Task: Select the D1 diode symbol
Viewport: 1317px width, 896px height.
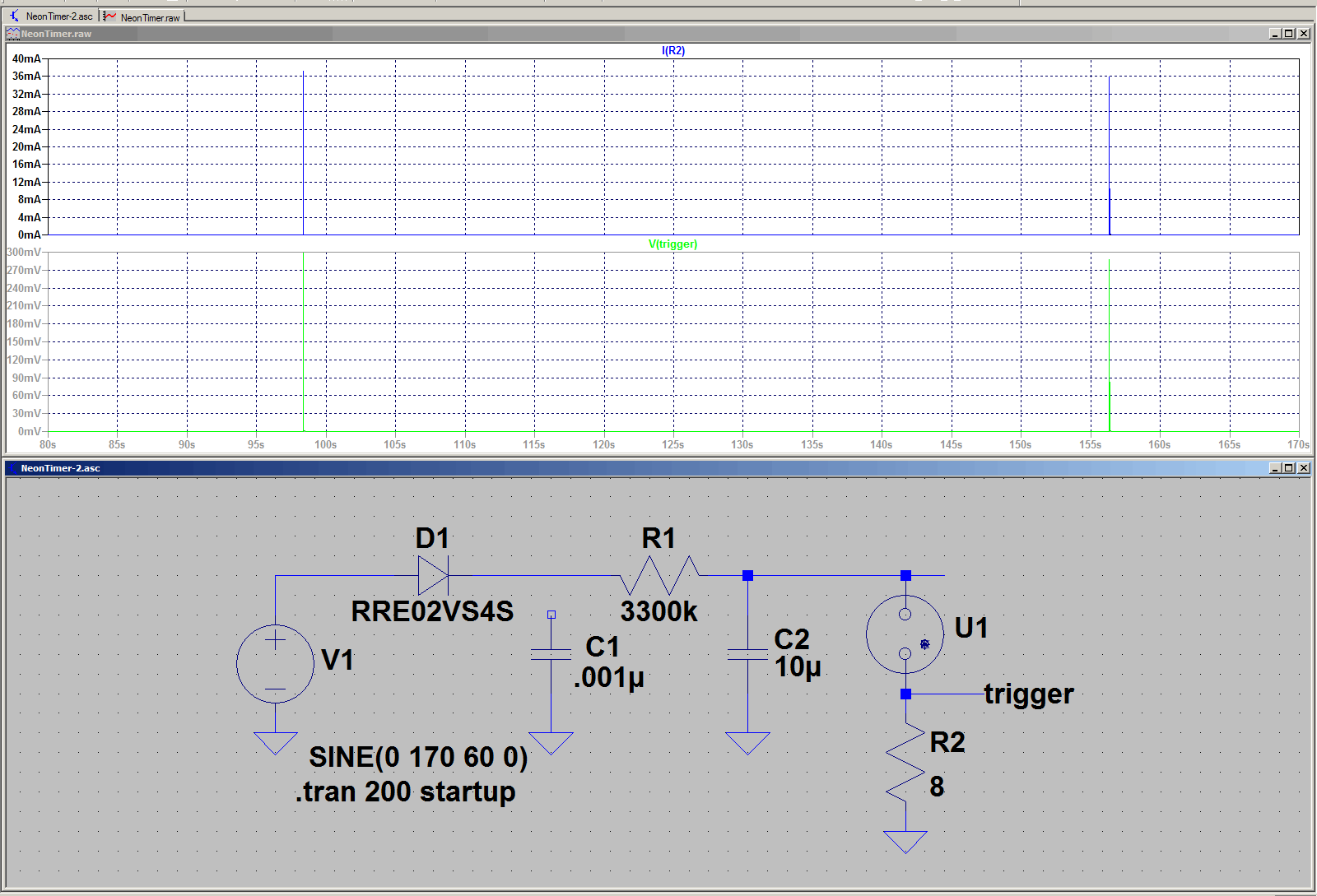Action: click(x=433, y=575)
